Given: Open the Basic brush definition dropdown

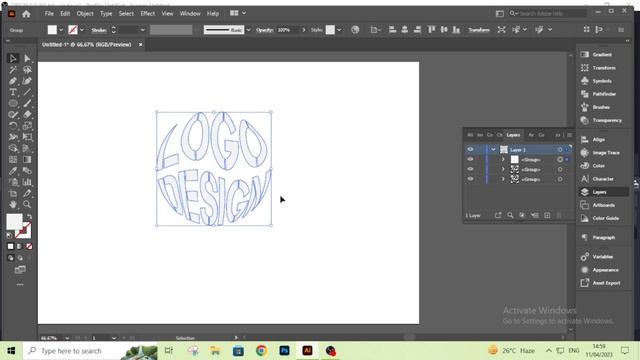Looking at the screenshot, I should [x=248, y=30].
